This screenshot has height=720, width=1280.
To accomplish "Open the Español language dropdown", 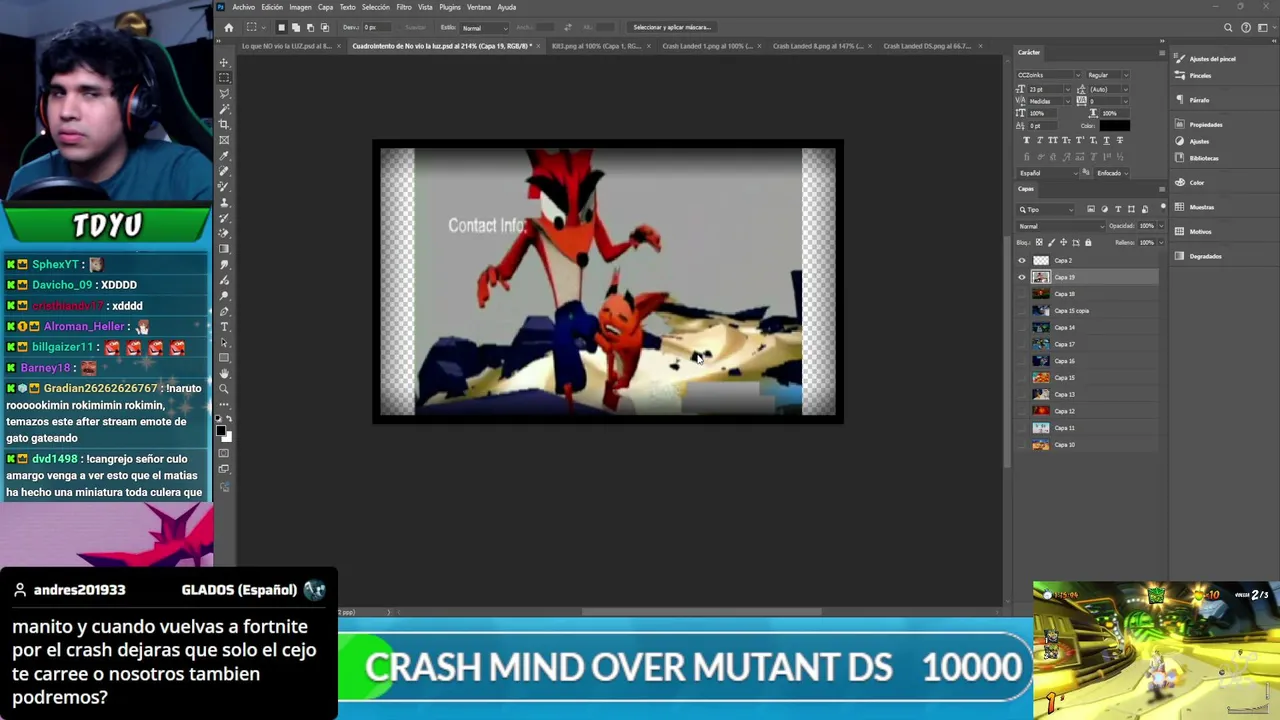I will coord(1049,173).
